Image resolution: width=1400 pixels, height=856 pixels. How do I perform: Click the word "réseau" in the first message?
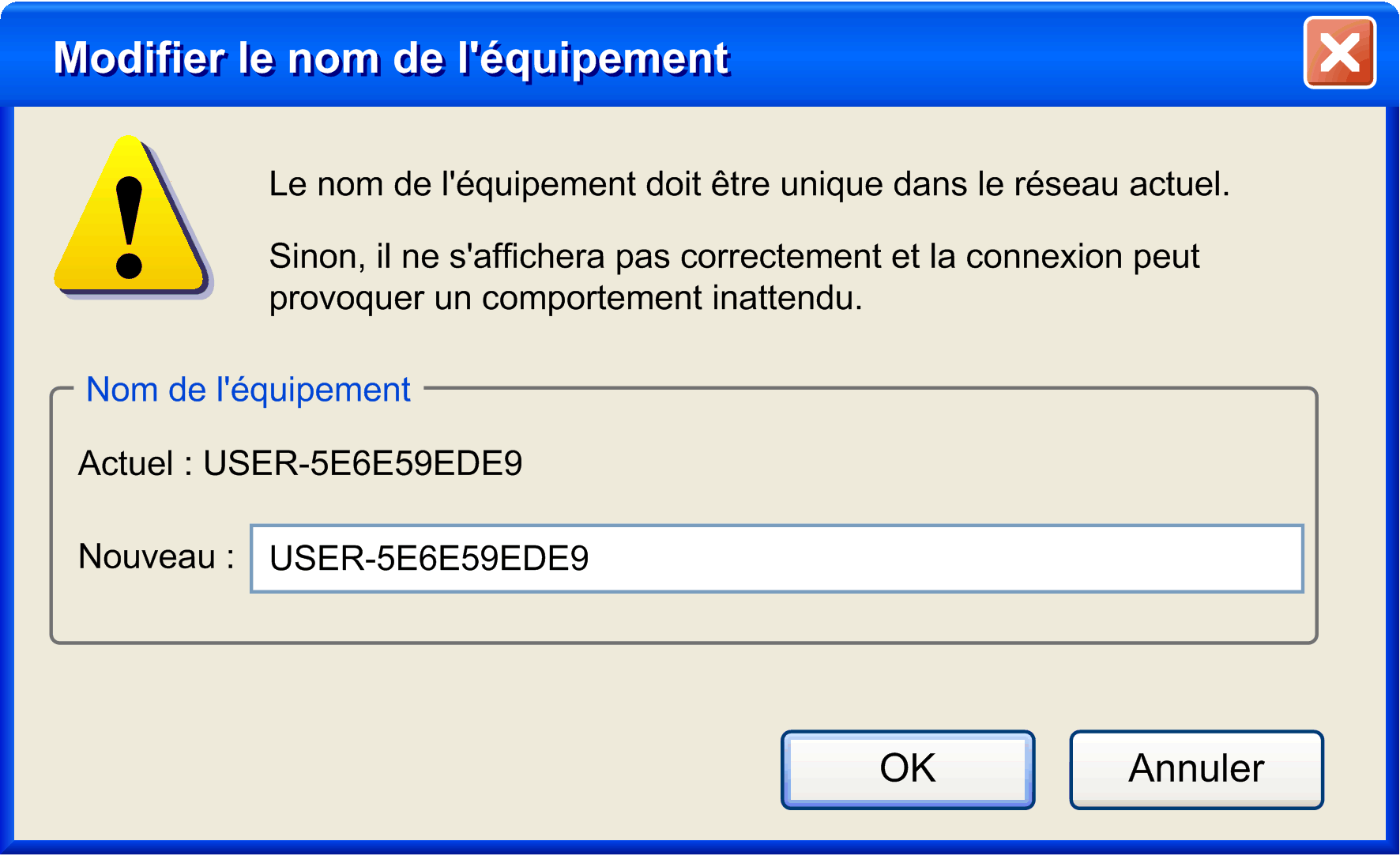[1066, 184]
